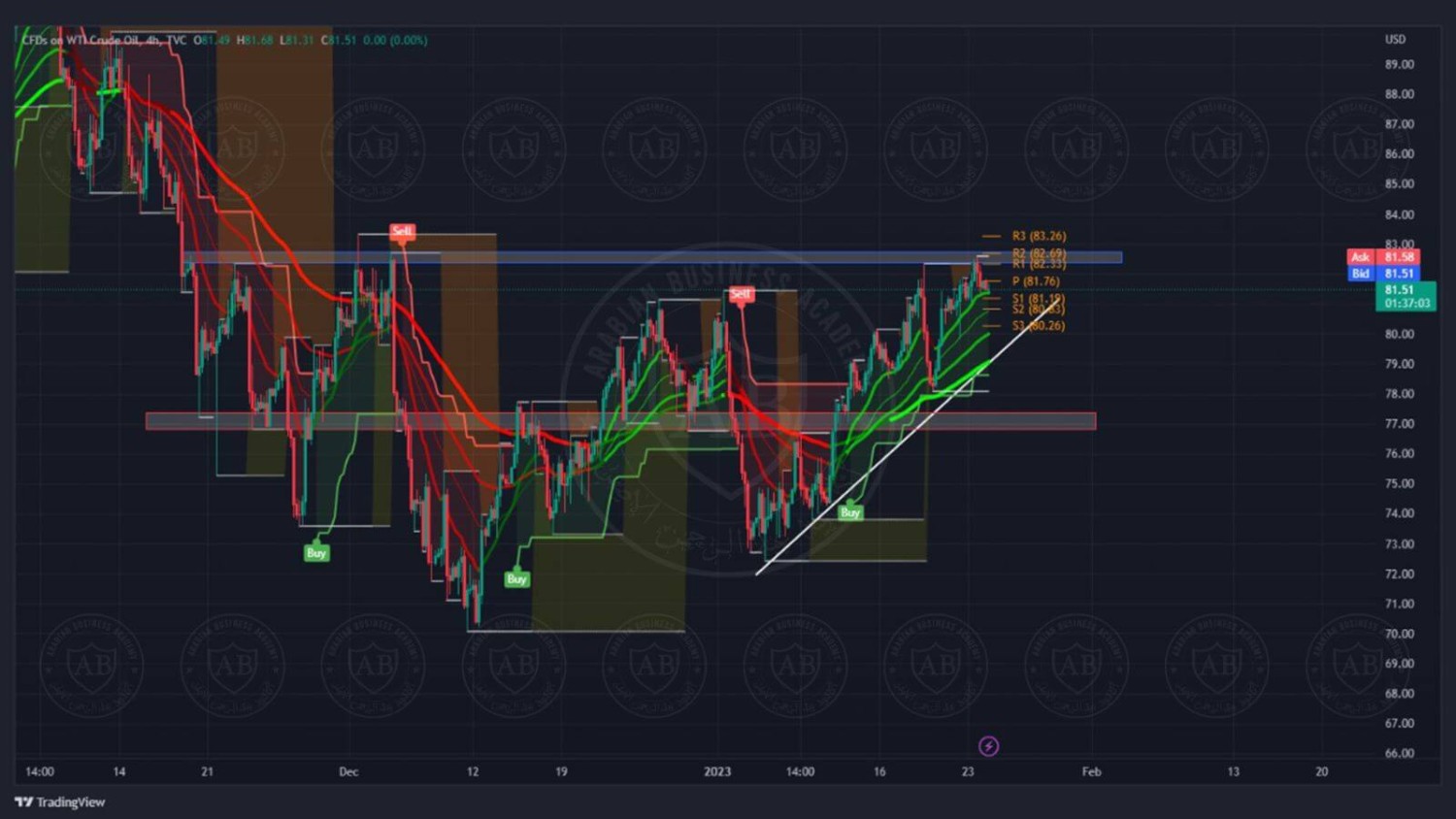Image resolution: width=1456 pixels, height=819 pixels.
Task: Click the 12 date label on the time axis
Action: pos(473,772)
